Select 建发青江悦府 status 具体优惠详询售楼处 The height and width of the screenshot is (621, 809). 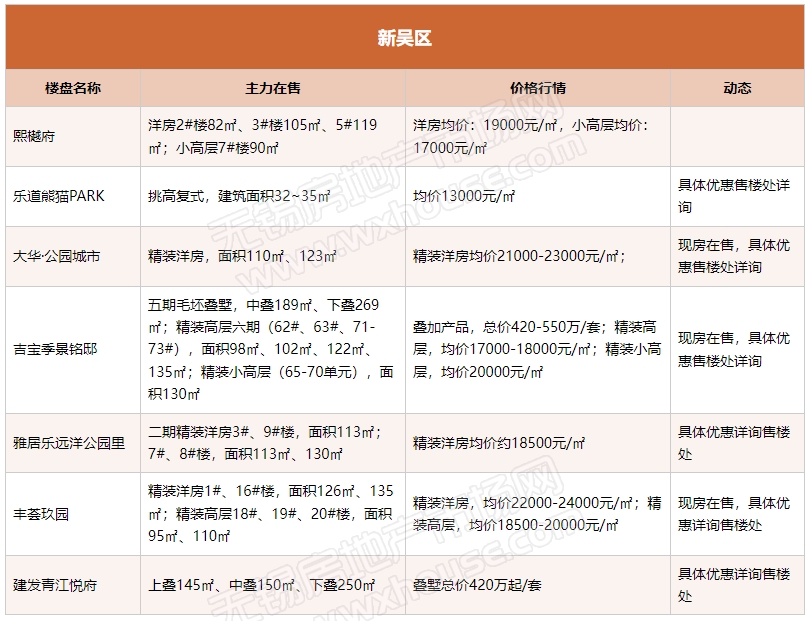737,585
